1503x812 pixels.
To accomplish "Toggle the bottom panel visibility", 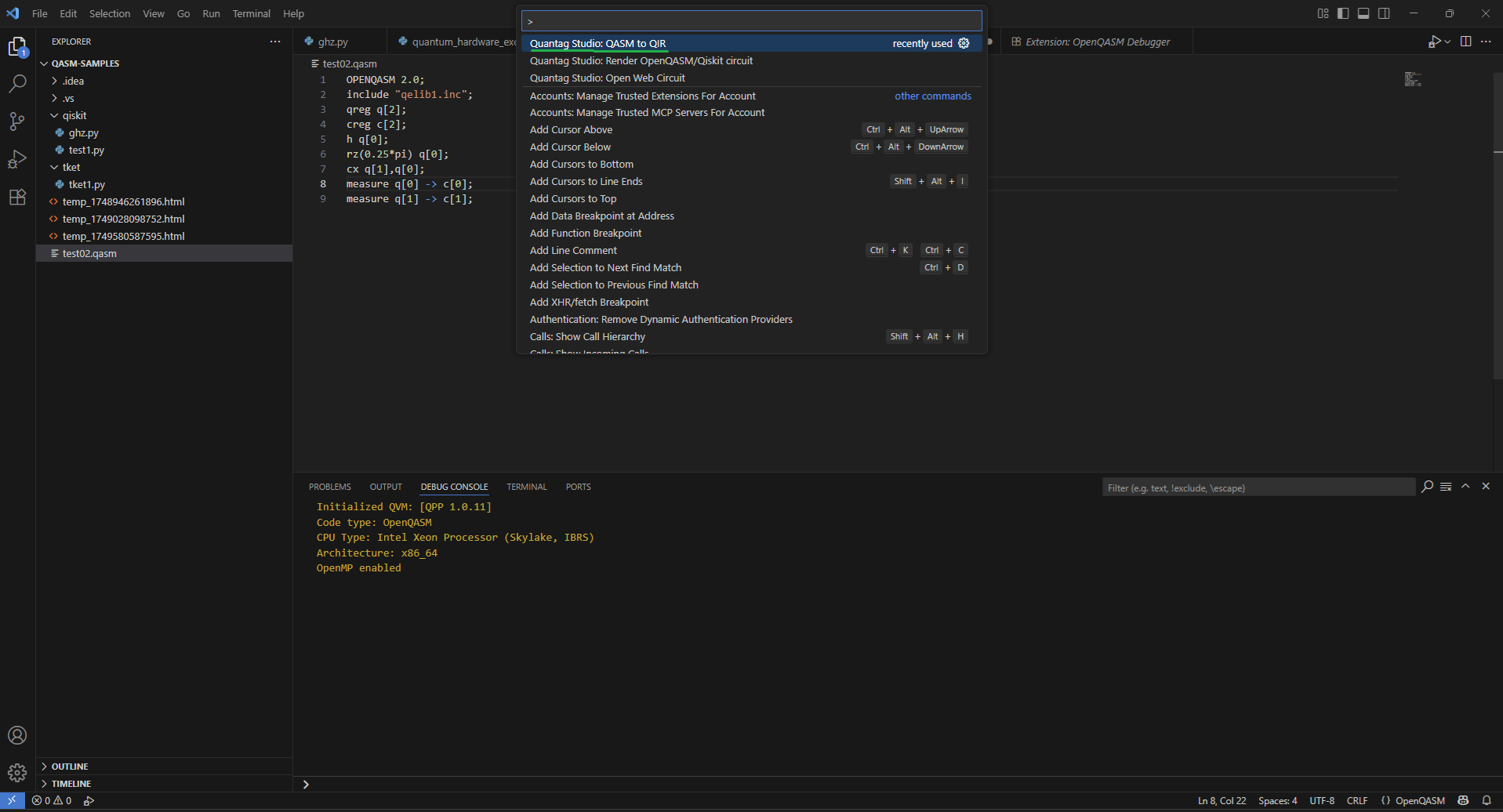I will pyautogui.click(x=1363, y=13).
